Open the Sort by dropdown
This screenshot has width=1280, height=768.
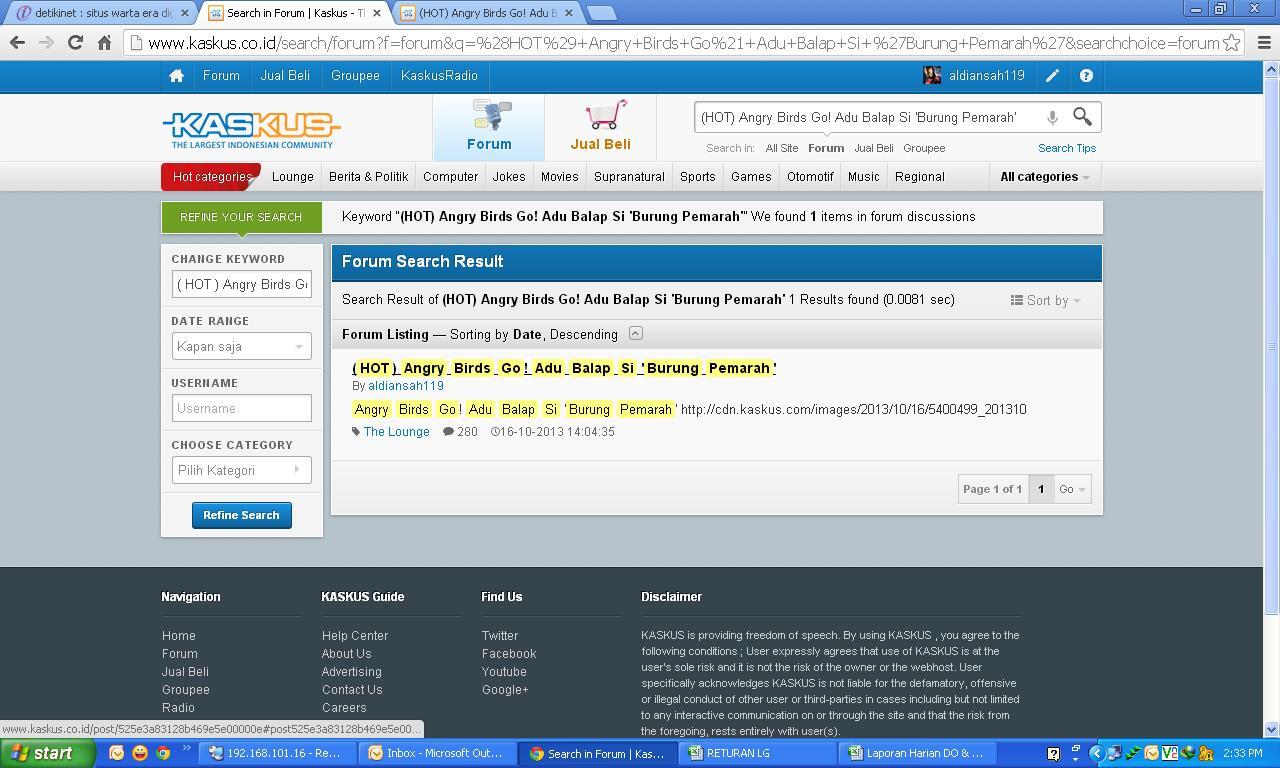tap(1045, 300)
